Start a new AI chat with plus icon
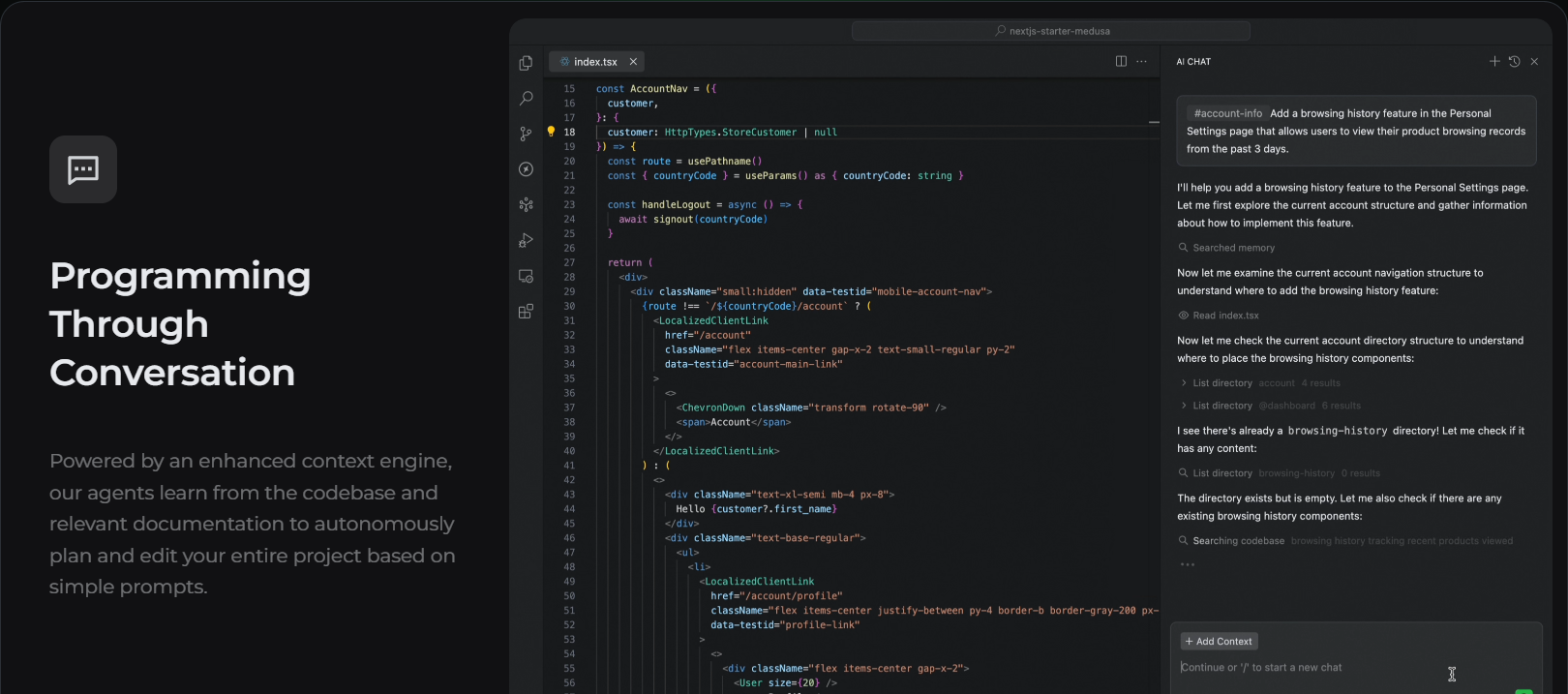Screen dimensions: 1568x694 pyautogui.click(x=1494, y=61)
